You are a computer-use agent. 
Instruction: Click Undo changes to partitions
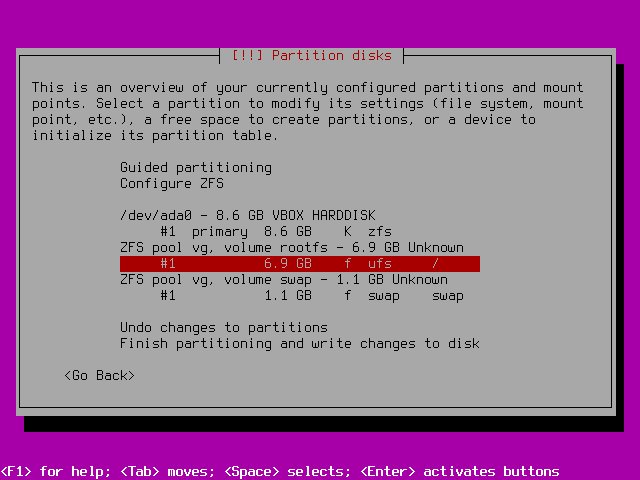pos(224,327)
